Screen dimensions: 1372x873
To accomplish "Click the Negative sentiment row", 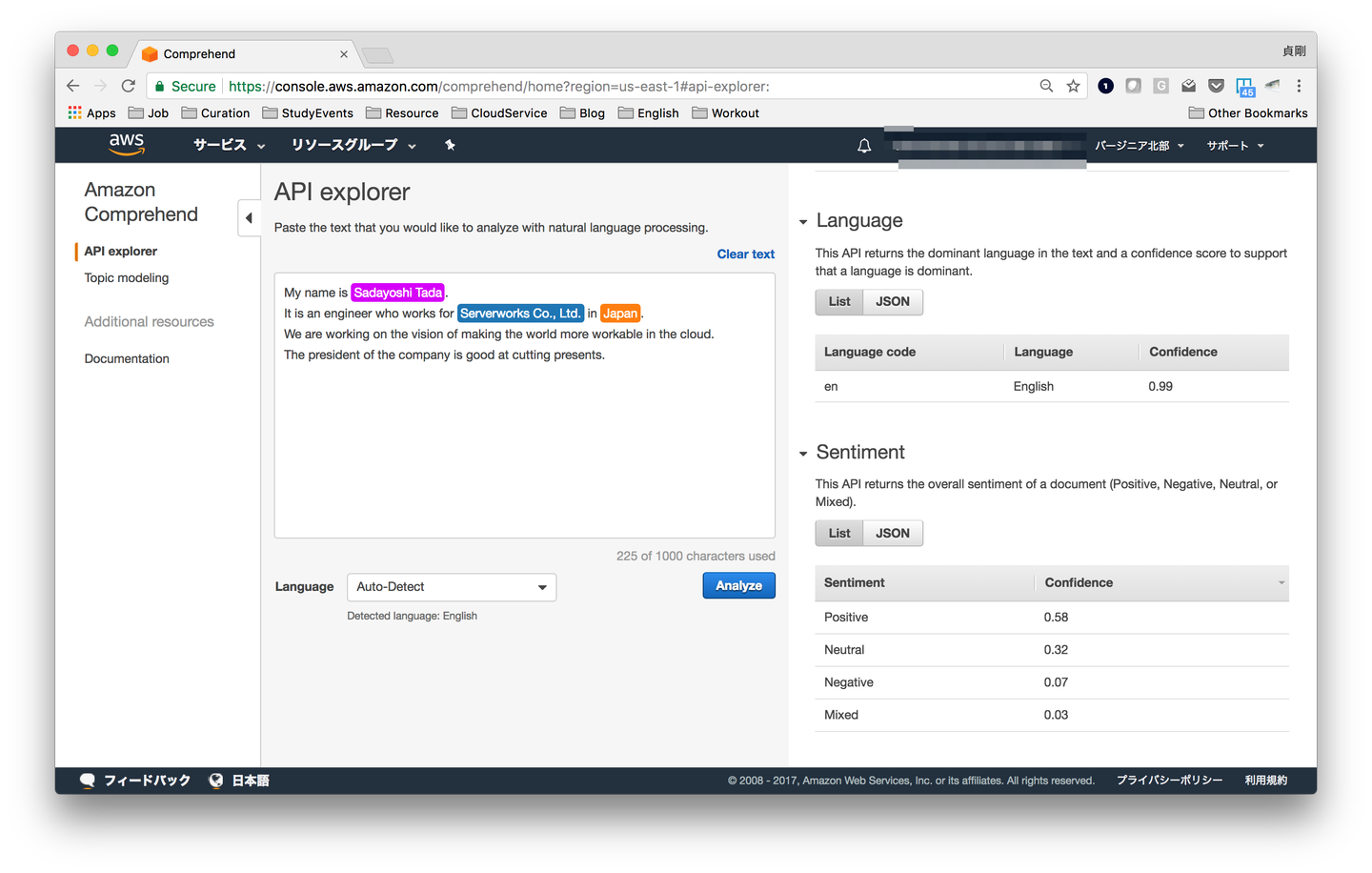I will pos(1052,682).
